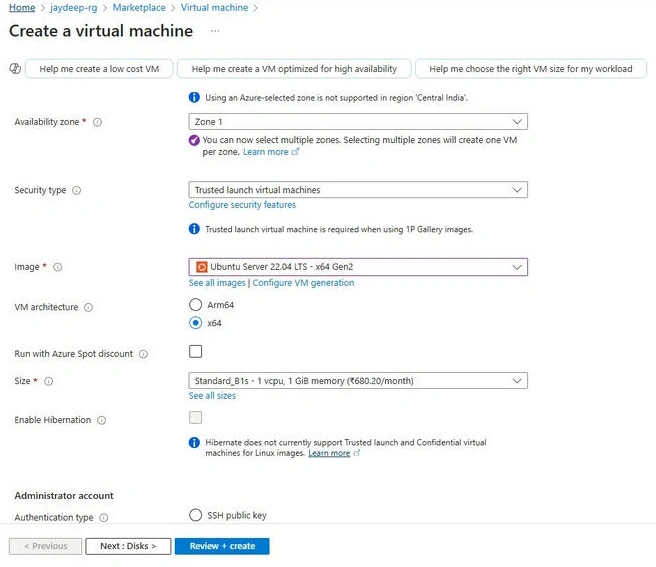Show info tooltip for Security type
Screen dimensions: 656x567
77,190
